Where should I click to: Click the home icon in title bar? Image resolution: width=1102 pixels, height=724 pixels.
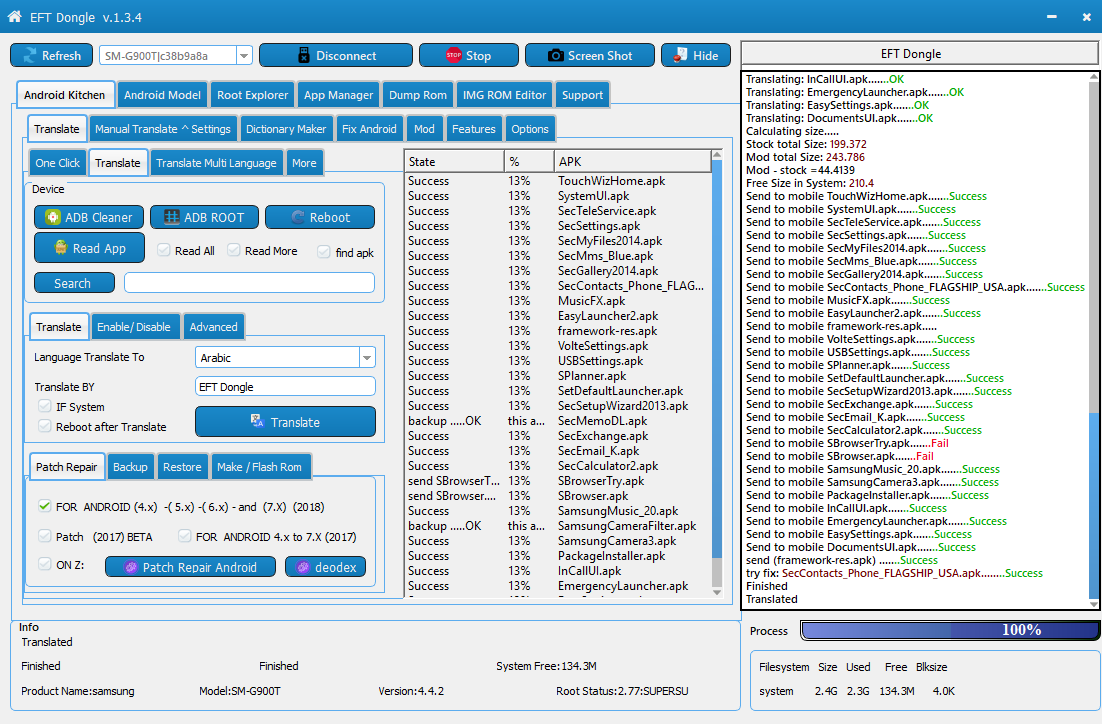point(14,16)
